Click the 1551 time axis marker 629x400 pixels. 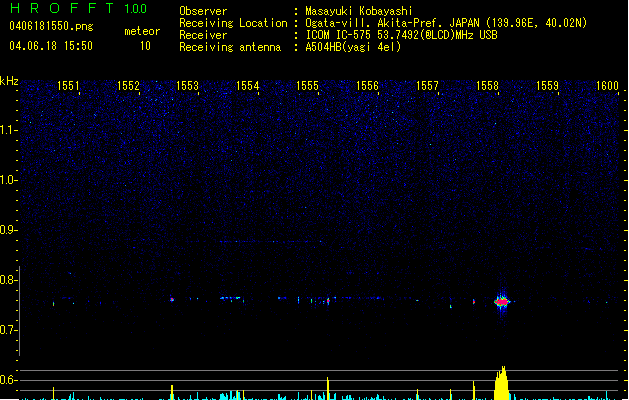point(68,86)
